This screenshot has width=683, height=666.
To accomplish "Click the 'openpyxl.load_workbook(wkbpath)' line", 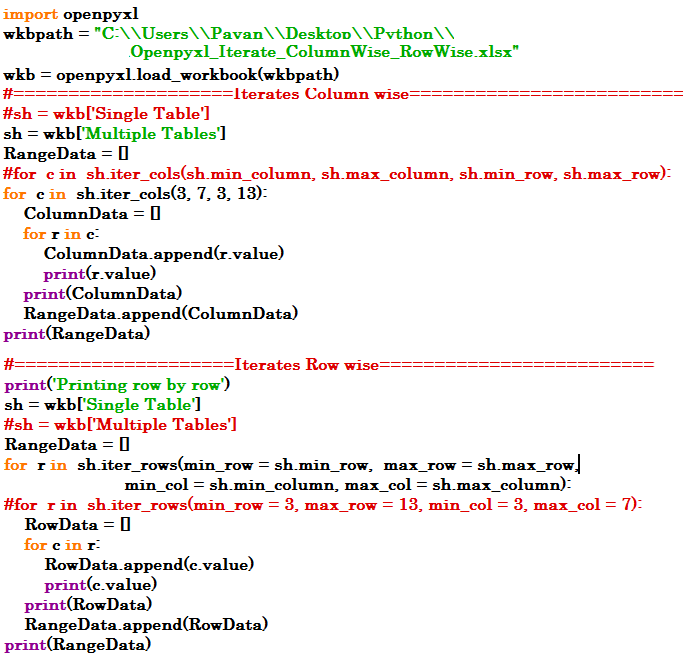I will 171,75.
